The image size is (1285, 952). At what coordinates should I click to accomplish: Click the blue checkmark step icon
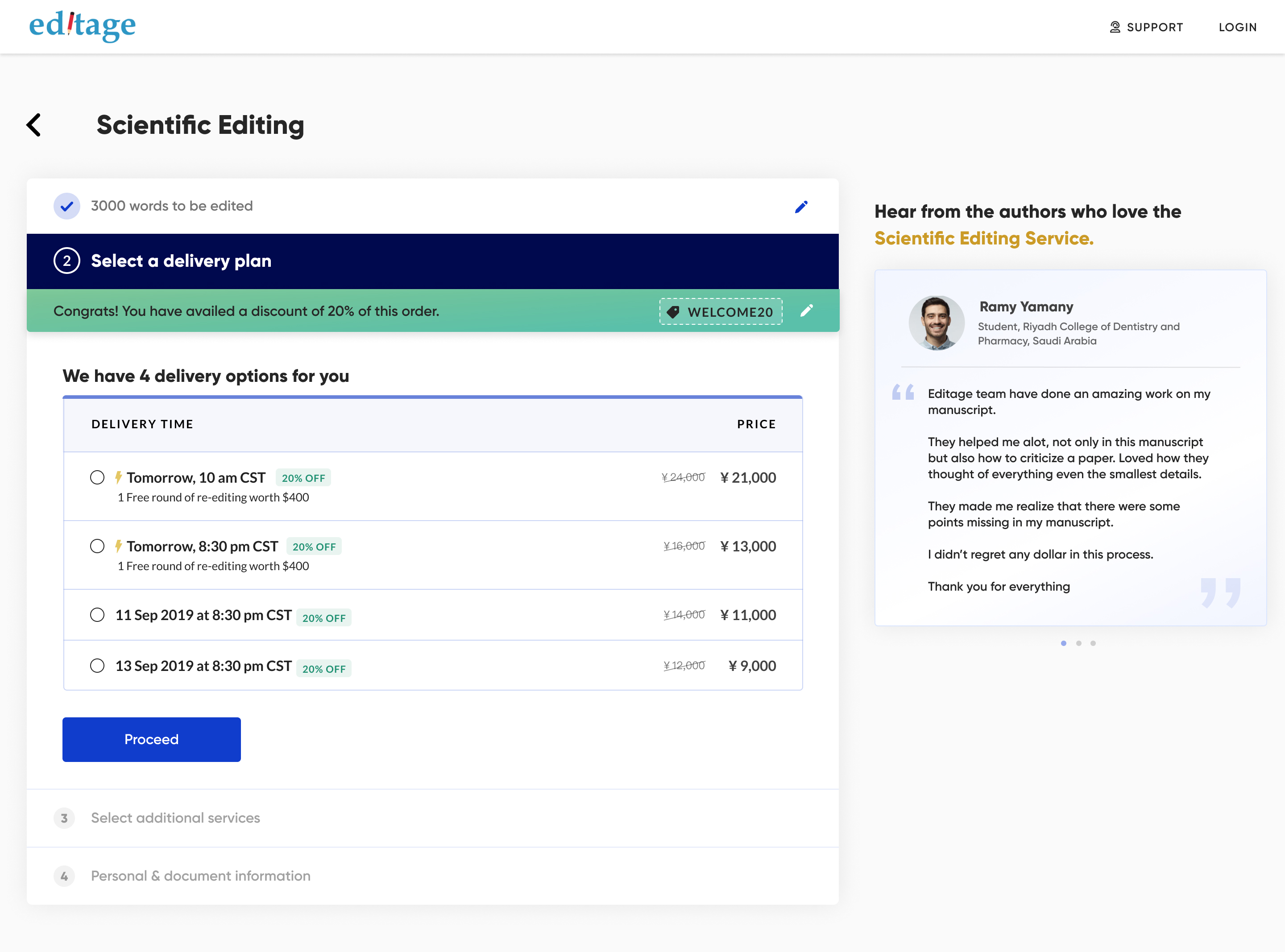(67, 206)
